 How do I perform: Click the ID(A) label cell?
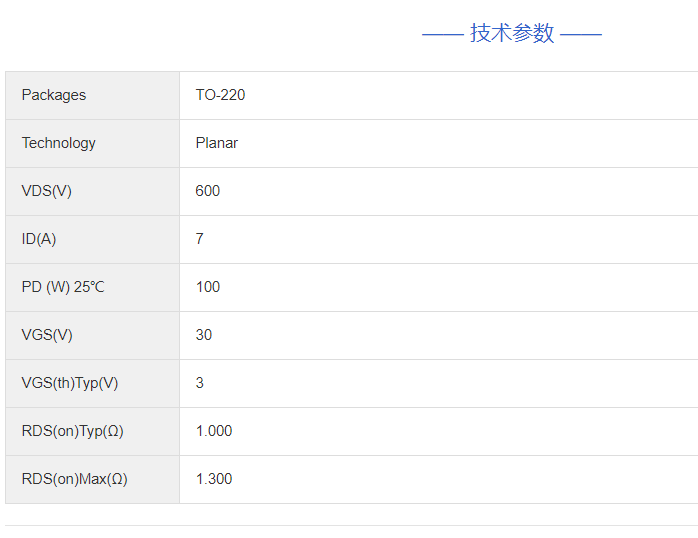point(39,239)
